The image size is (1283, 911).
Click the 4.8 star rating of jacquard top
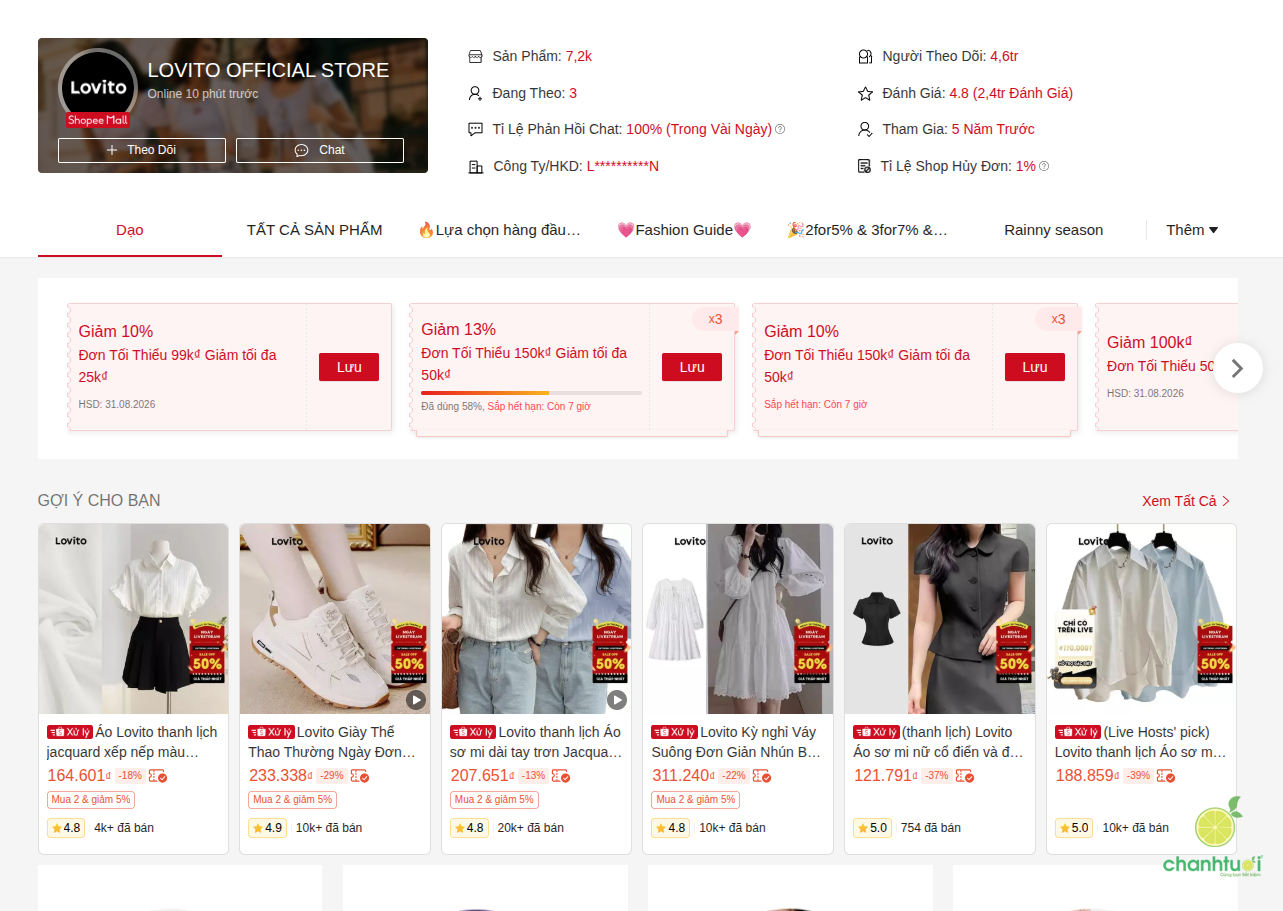[x=66, y=828]
